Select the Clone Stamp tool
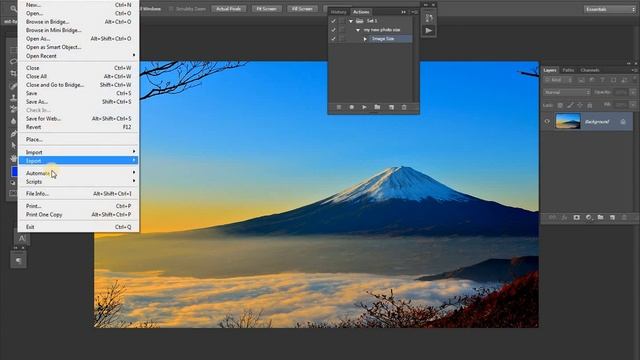This screenshot has height=360, width=640. tap(13, 98)
